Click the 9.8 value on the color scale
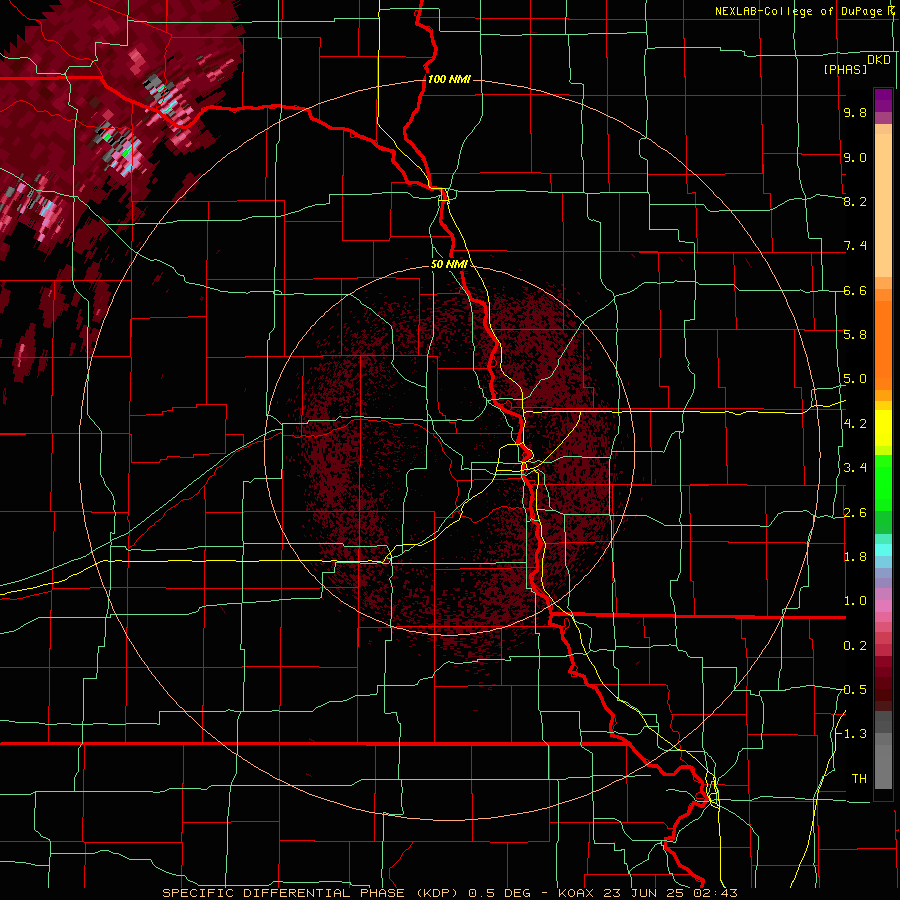 point(855,113)
